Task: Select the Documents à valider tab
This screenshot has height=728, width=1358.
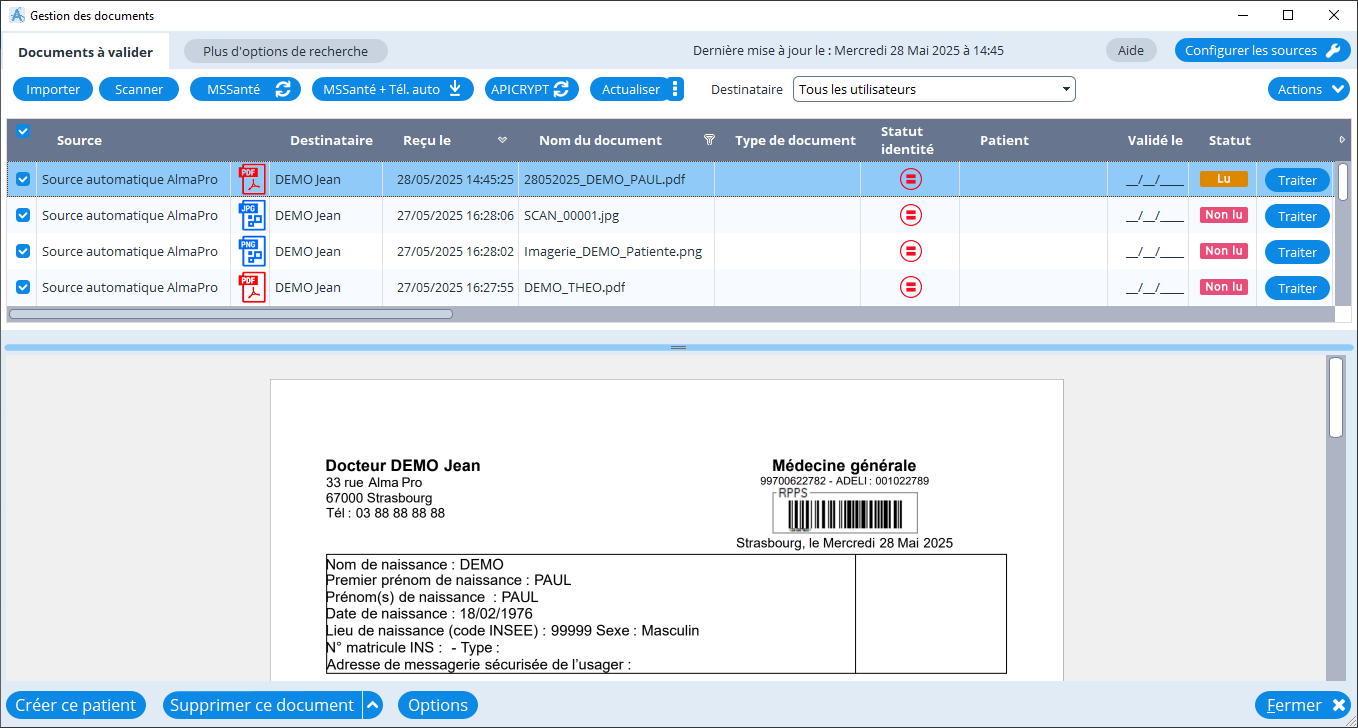Action: click(x=85, y=52)
